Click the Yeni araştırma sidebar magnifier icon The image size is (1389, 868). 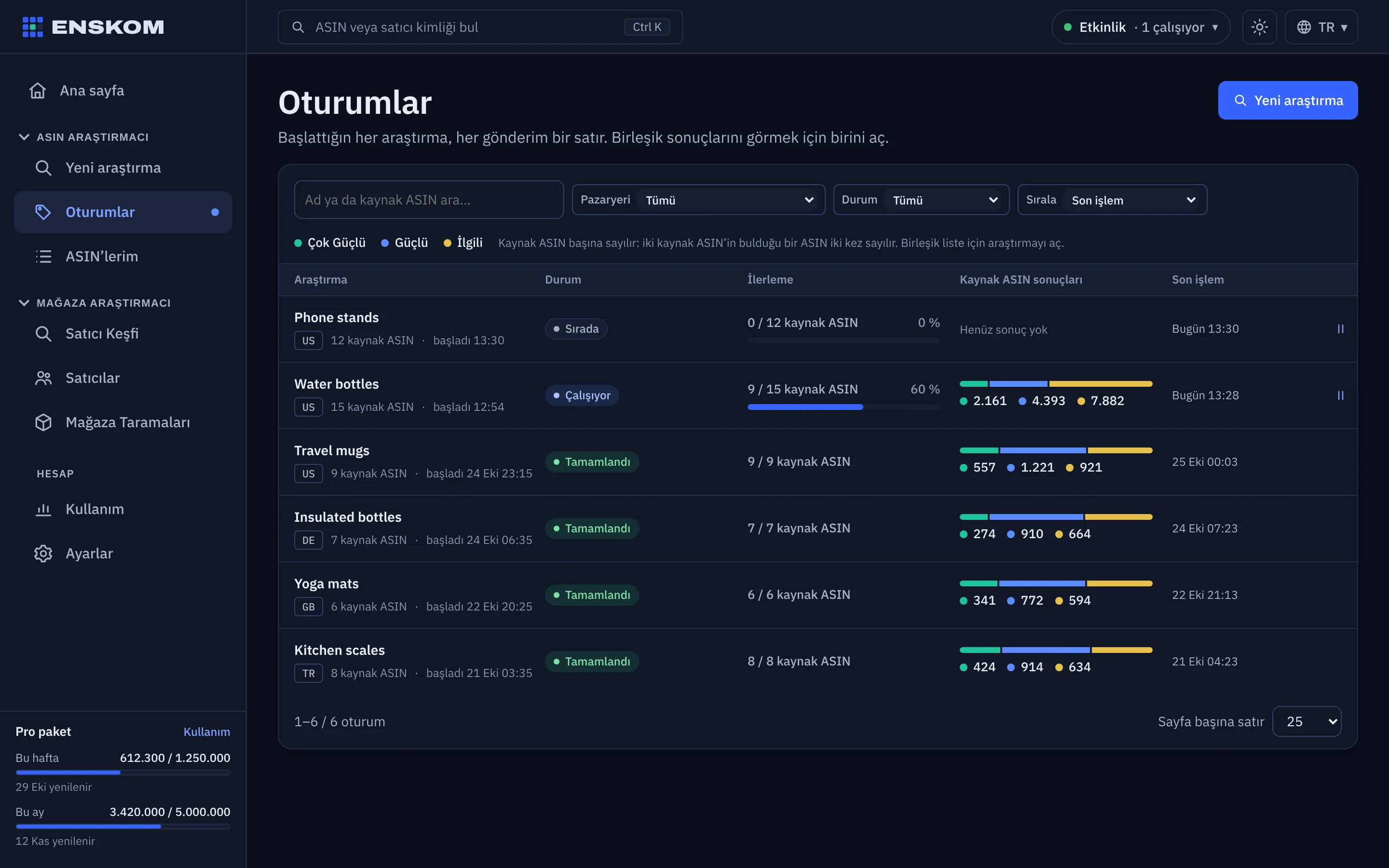click(x=43, y=168)
